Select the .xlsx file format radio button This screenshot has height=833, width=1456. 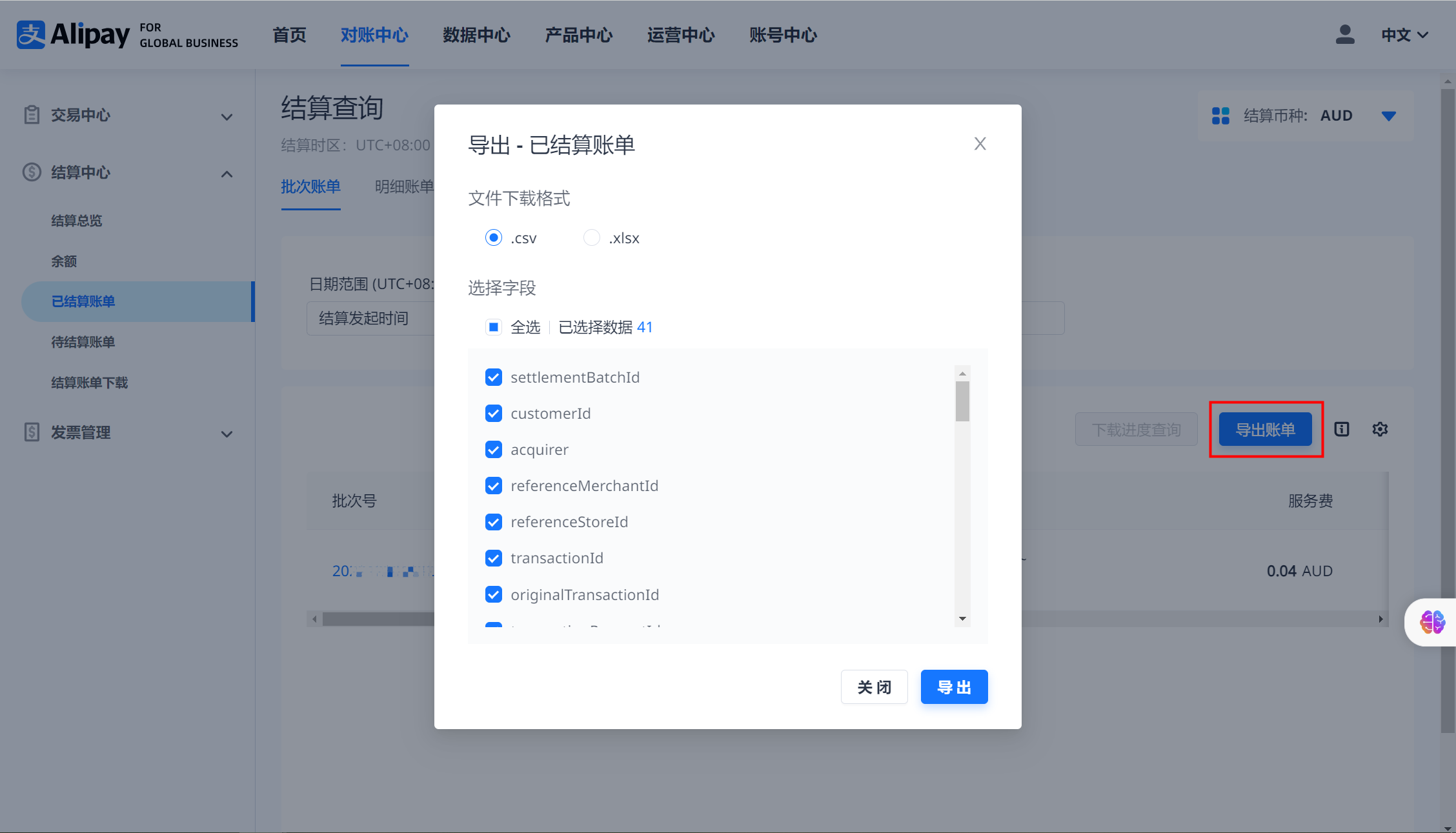(x=591, y=237)
